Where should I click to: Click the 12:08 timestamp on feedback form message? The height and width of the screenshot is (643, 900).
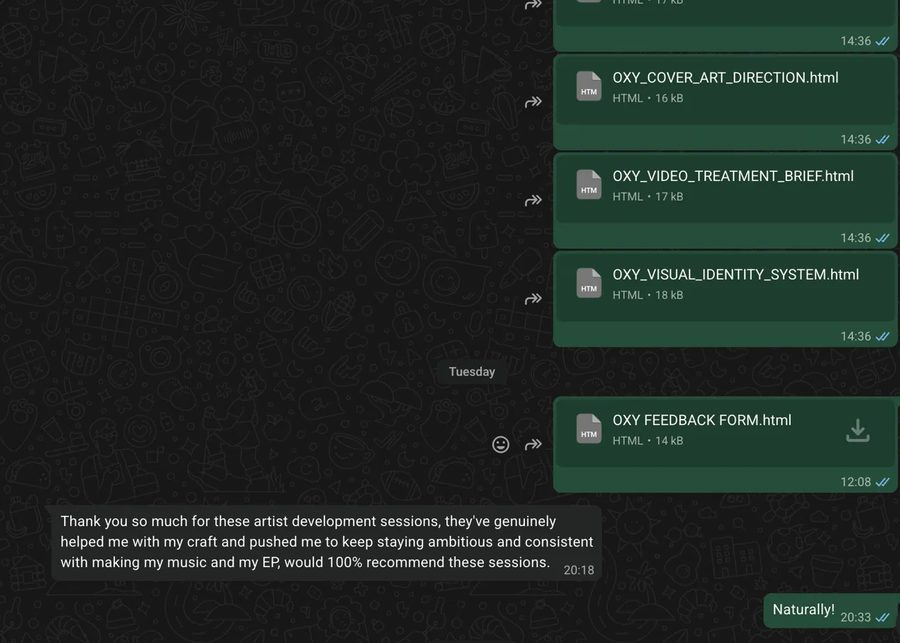856,482
